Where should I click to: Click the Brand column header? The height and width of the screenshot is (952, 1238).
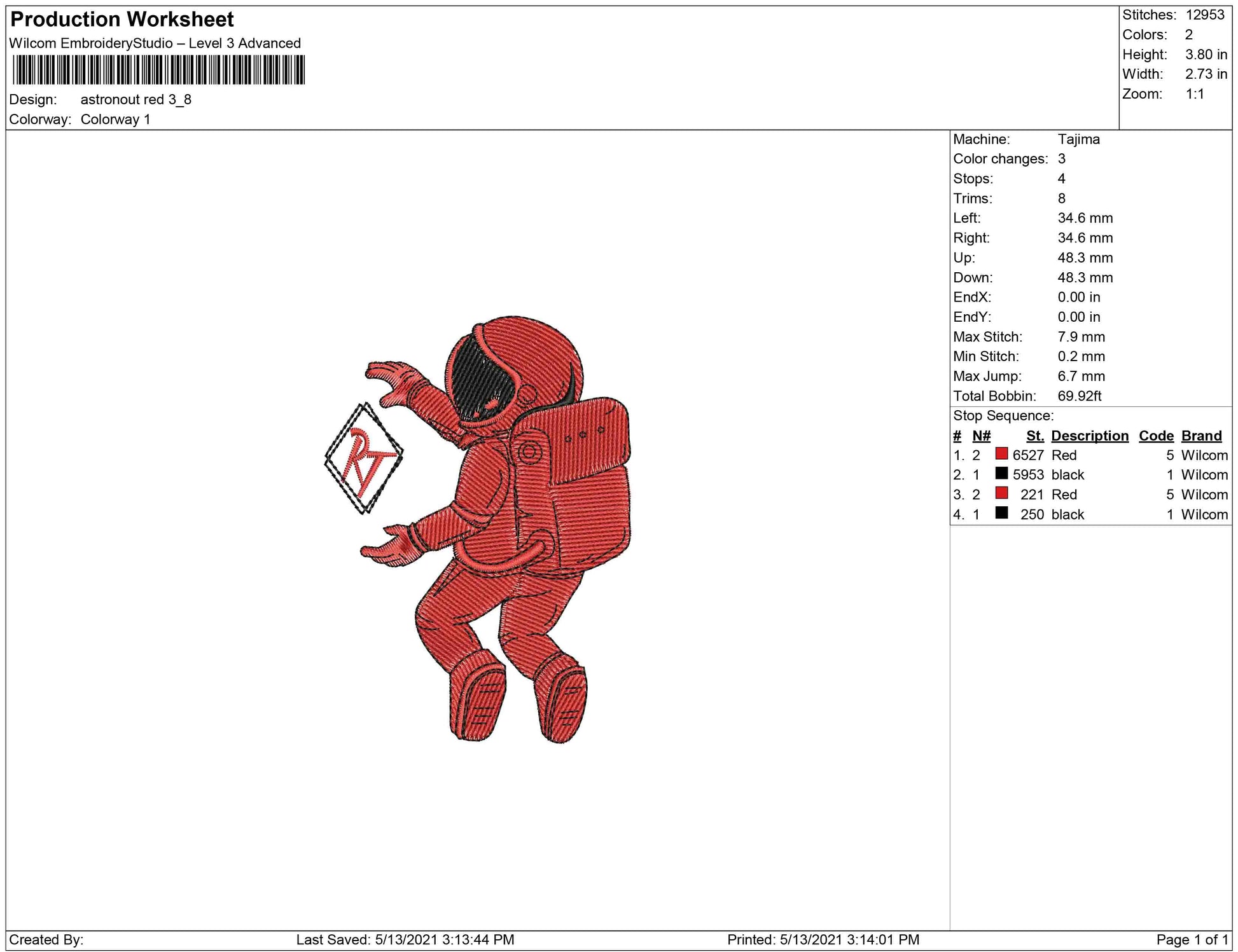click(x=1201, y=436)
